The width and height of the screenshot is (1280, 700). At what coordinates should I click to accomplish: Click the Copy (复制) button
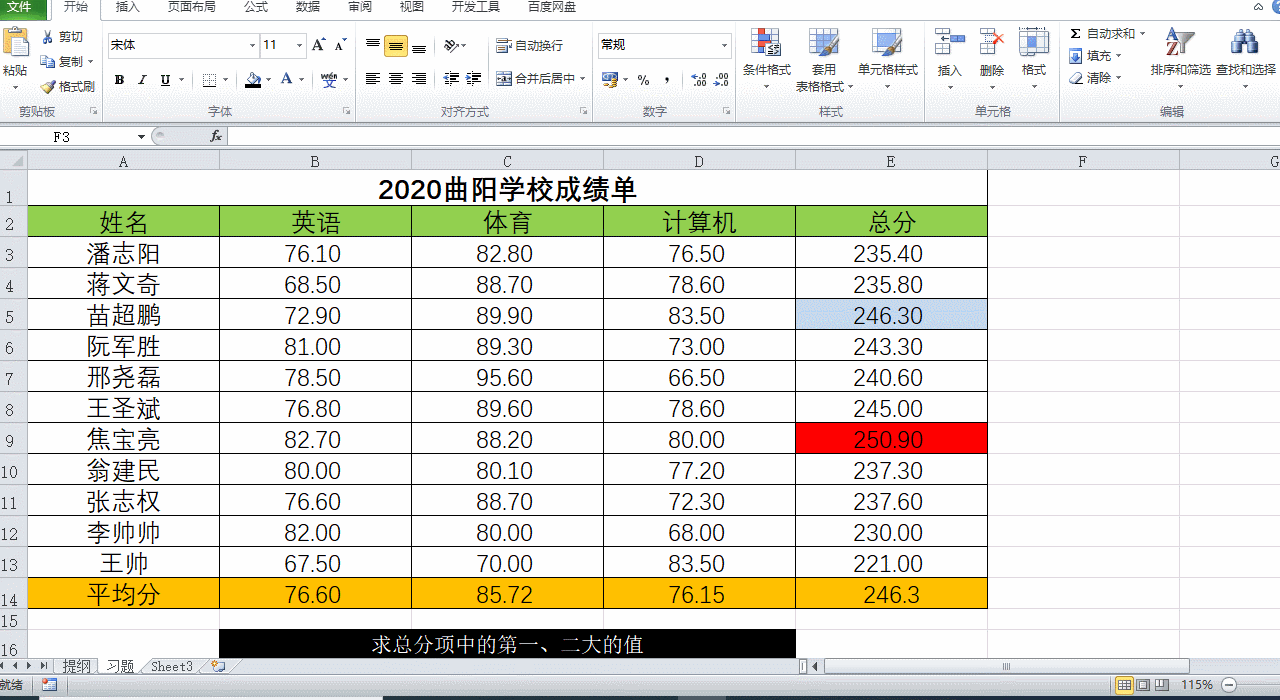pos(66,61)
